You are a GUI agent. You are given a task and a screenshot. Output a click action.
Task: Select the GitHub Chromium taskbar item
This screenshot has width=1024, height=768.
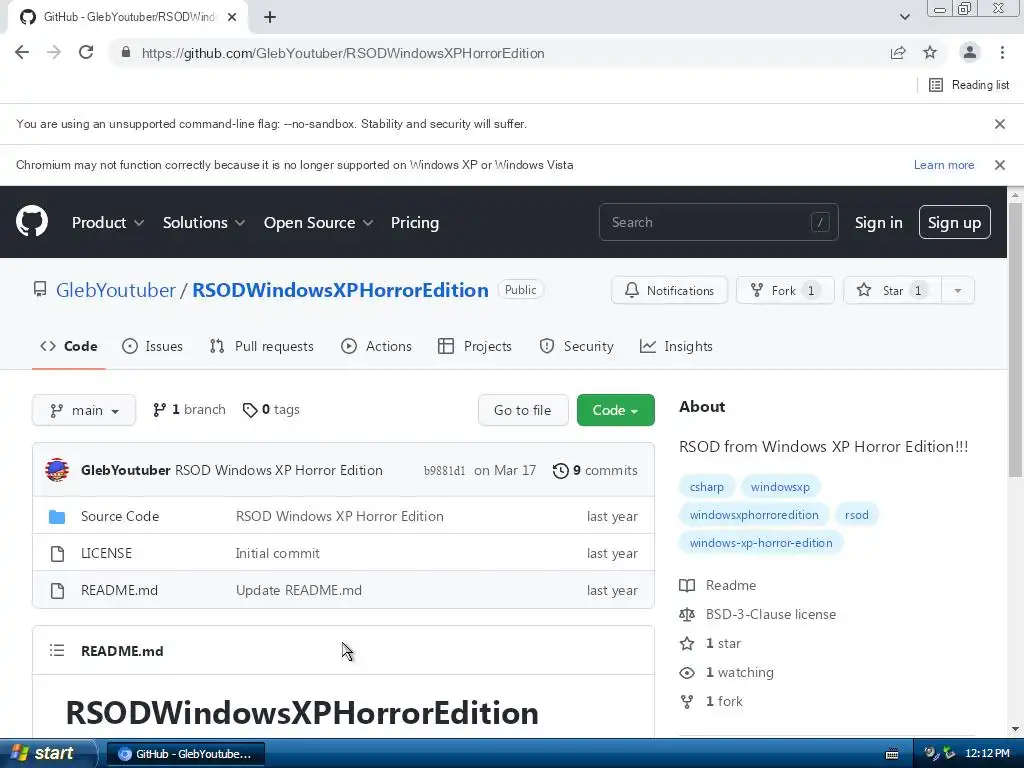pos(185,754)
